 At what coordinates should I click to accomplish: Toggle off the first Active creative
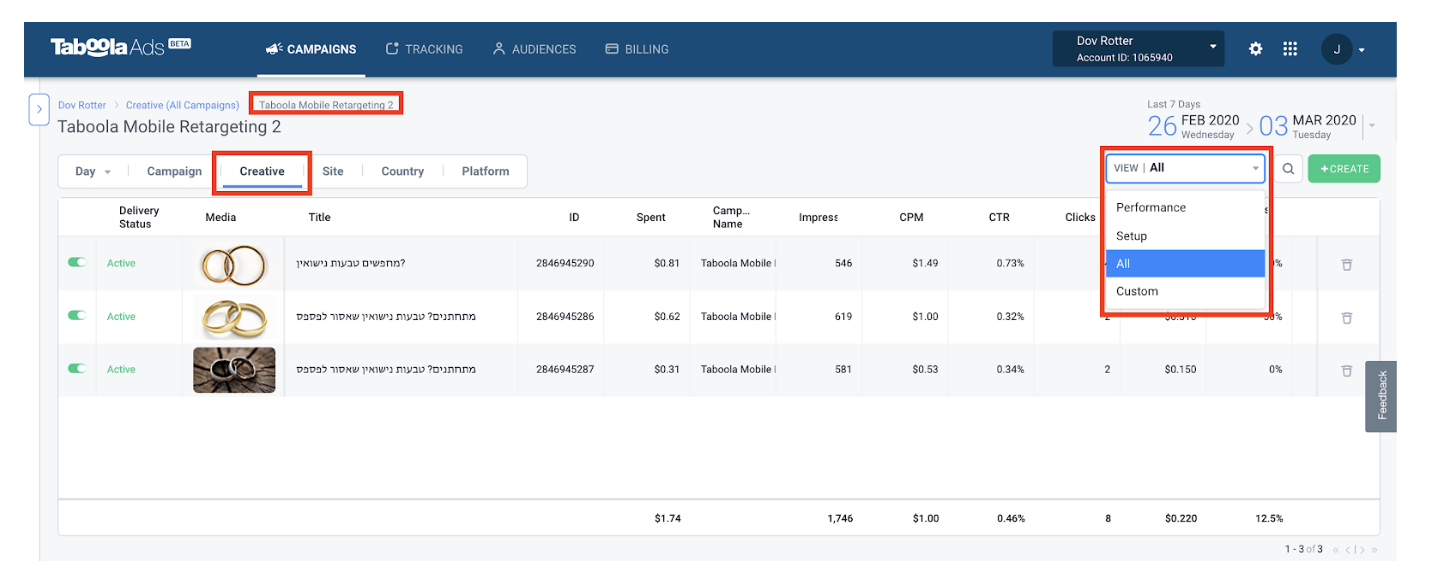(76, 262)
